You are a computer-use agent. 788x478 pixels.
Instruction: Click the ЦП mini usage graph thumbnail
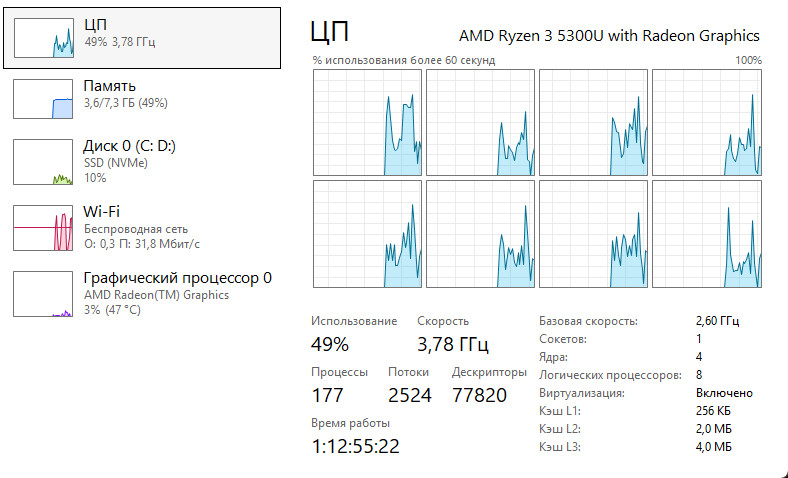click(44, 38)
